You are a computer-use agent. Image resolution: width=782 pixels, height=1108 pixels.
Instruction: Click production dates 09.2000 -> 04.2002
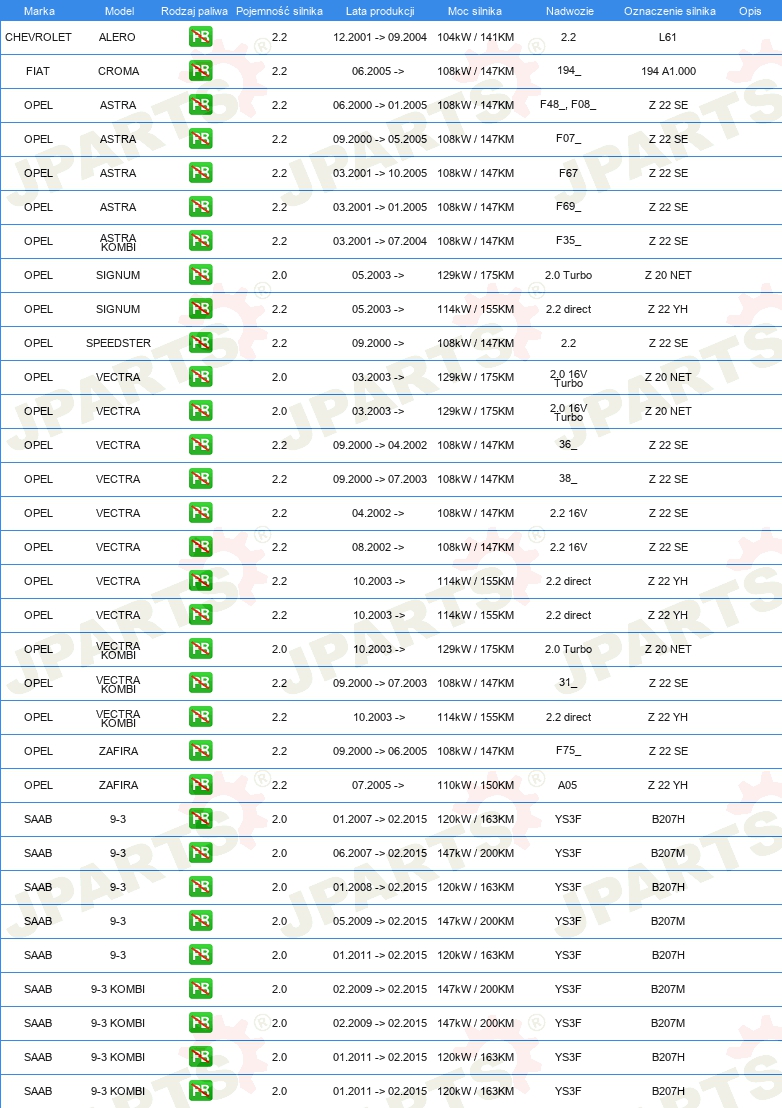(380, 444)
